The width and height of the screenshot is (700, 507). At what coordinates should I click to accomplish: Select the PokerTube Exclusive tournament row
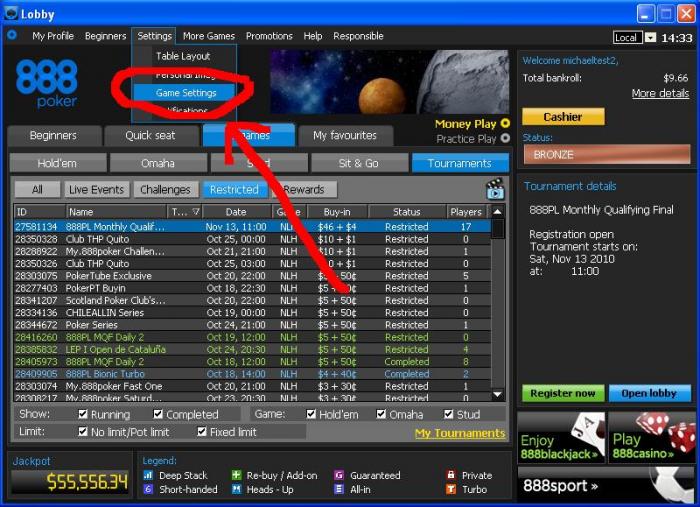[253, 276]
